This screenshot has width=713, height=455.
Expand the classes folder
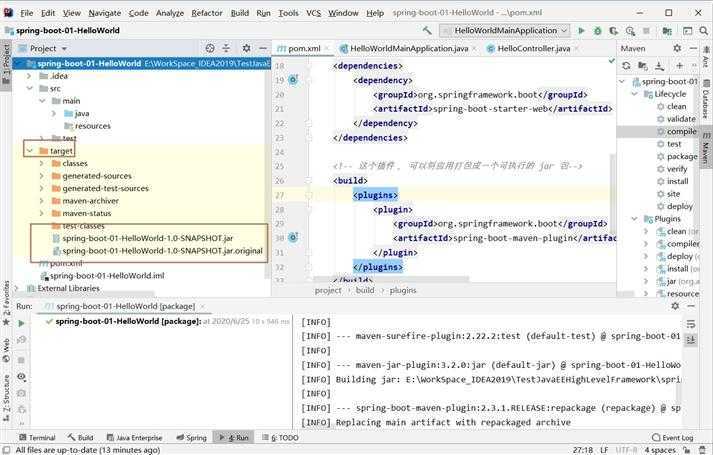42,163
